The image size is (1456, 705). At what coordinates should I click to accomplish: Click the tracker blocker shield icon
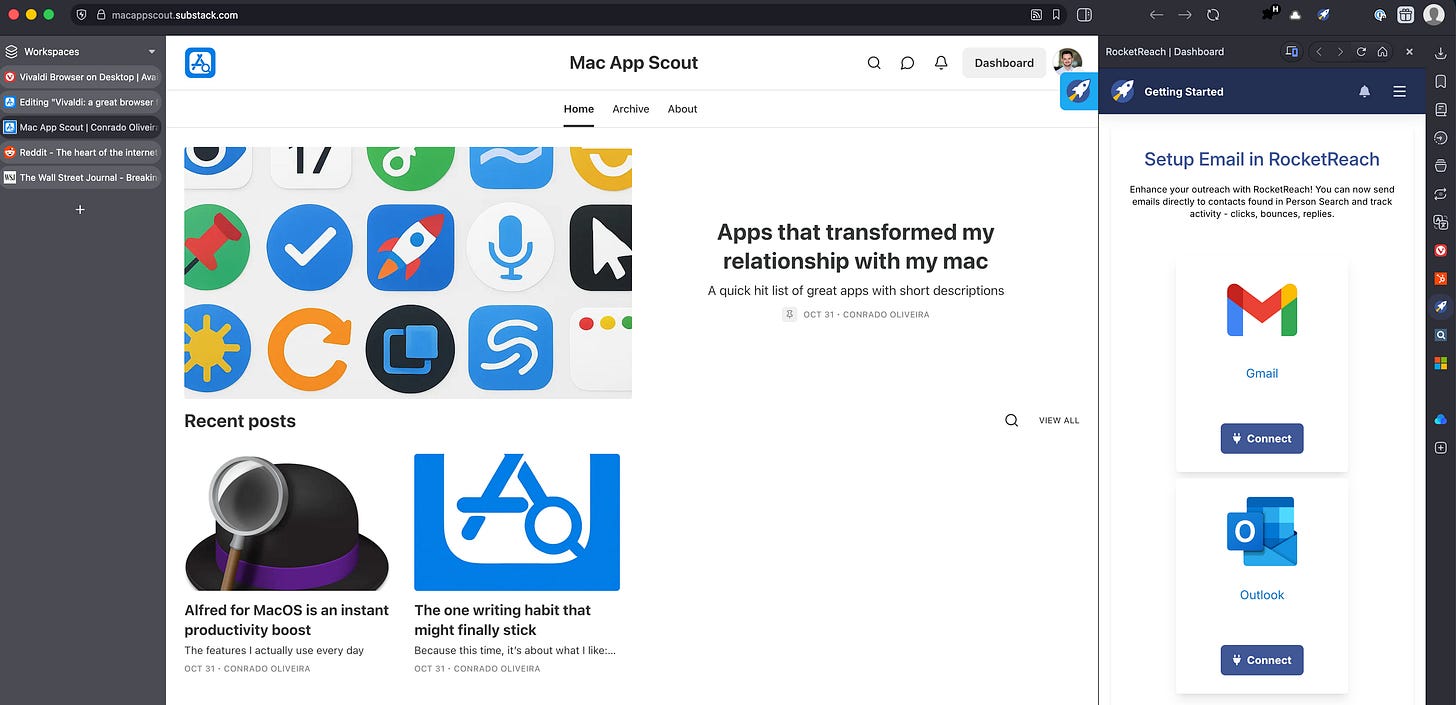81,15
